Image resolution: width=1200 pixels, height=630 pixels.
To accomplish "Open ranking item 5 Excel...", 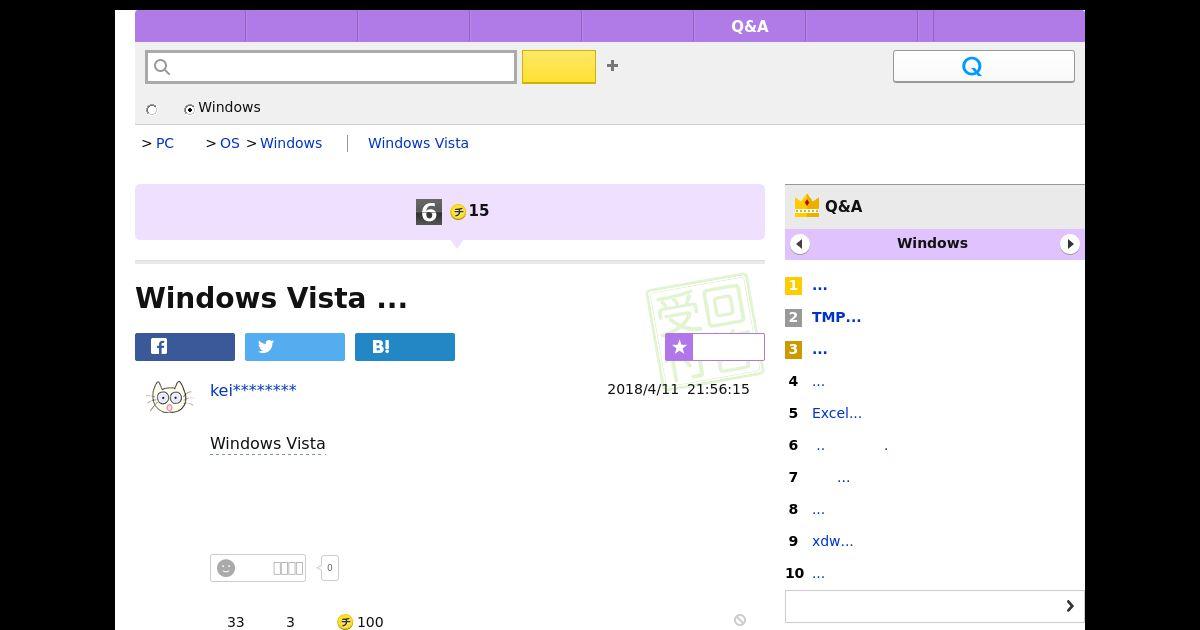I will [837, 413].
